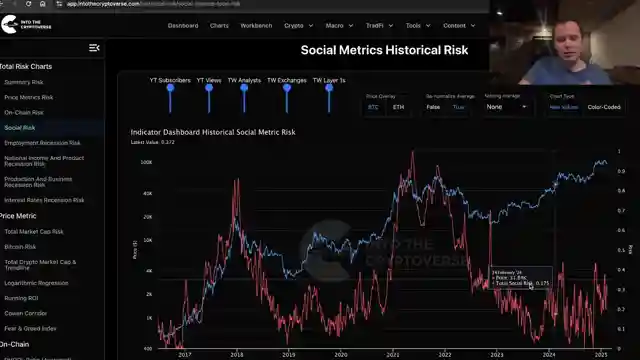
Task: Open Bitcoin Risk chart
Action: tap(20, 247)
